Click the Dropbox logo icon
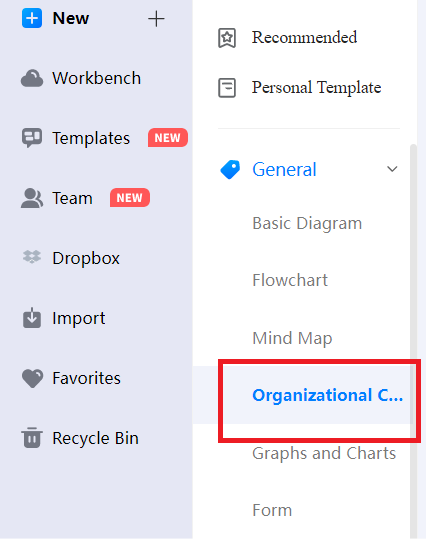 [32, 257]
